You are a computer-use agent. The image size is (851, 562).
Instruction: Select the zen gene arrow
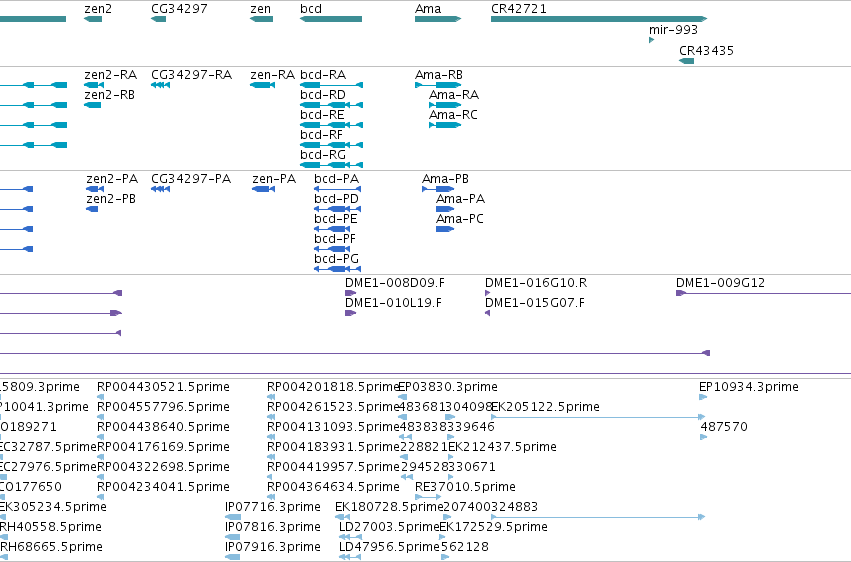tap(261, 19)
